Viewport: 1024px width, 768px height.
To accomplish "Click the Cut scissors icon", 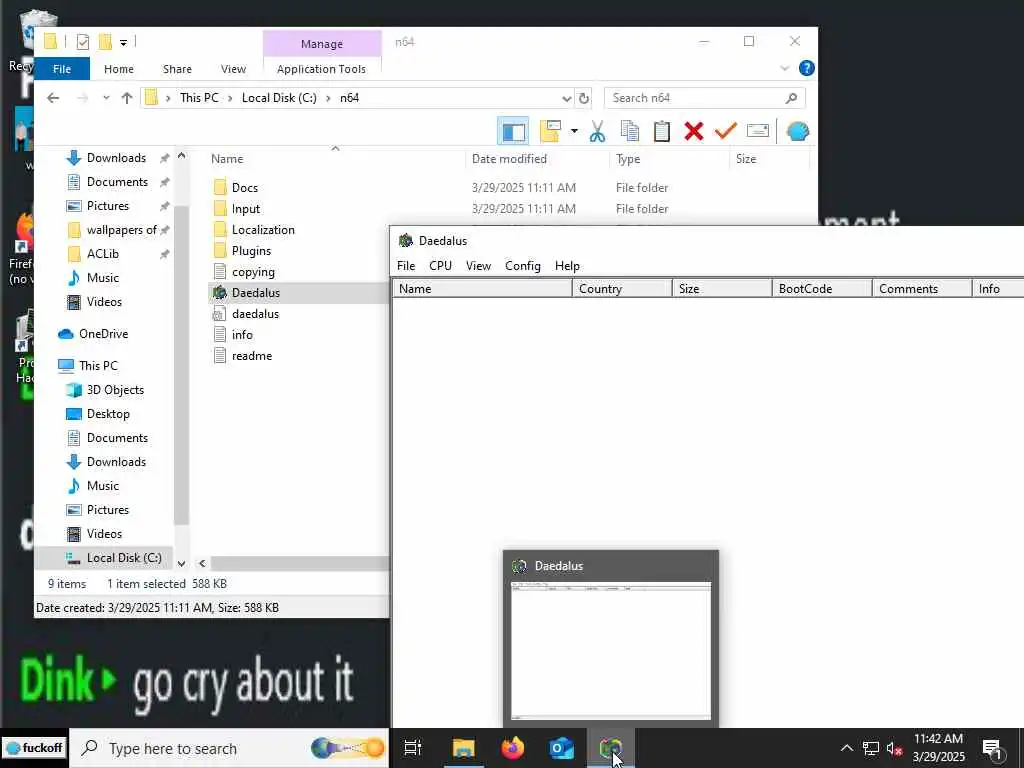I will [597, 131].
